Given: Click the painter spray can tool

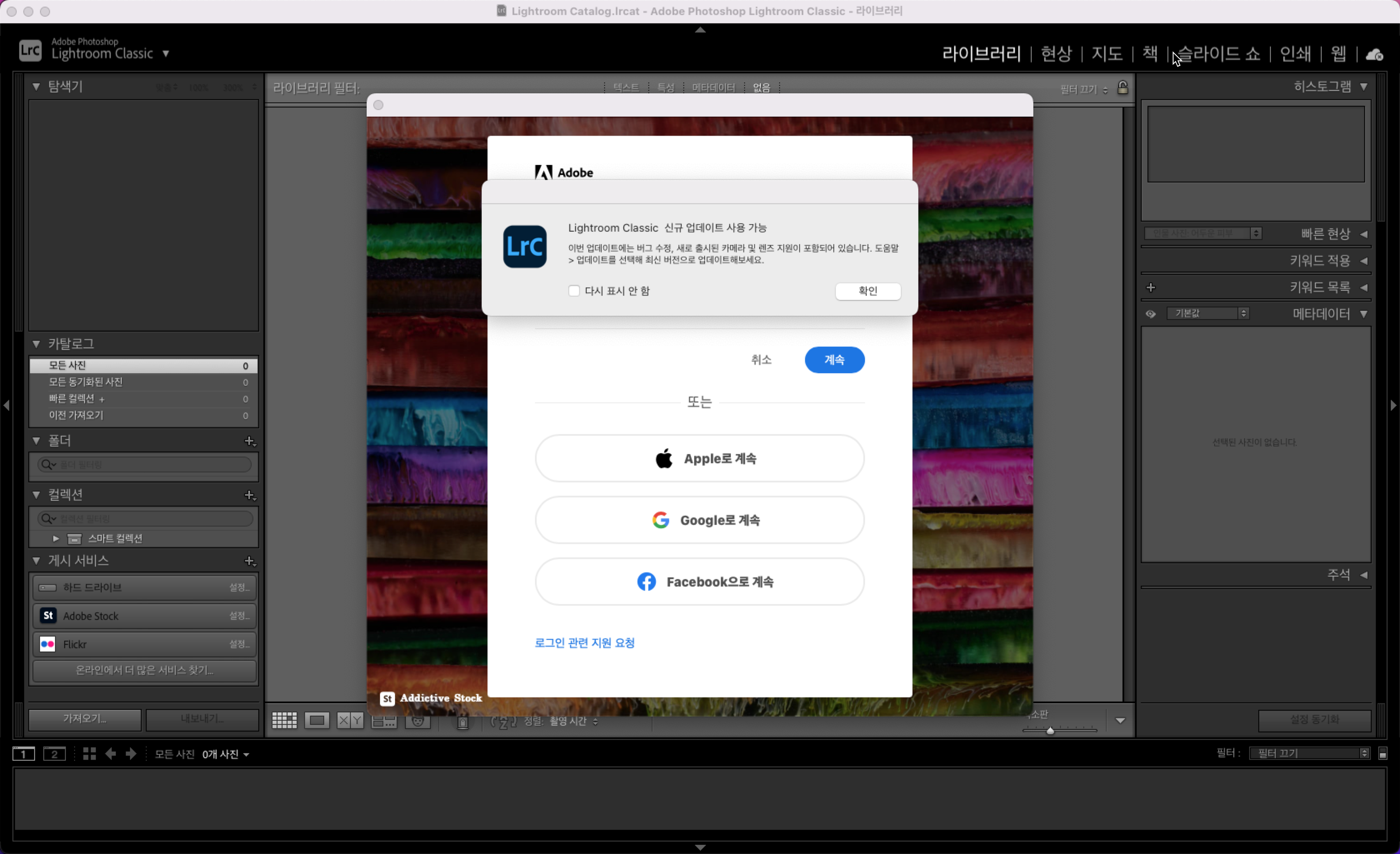Looking at the screenshot, I should (x=462, y=722).
